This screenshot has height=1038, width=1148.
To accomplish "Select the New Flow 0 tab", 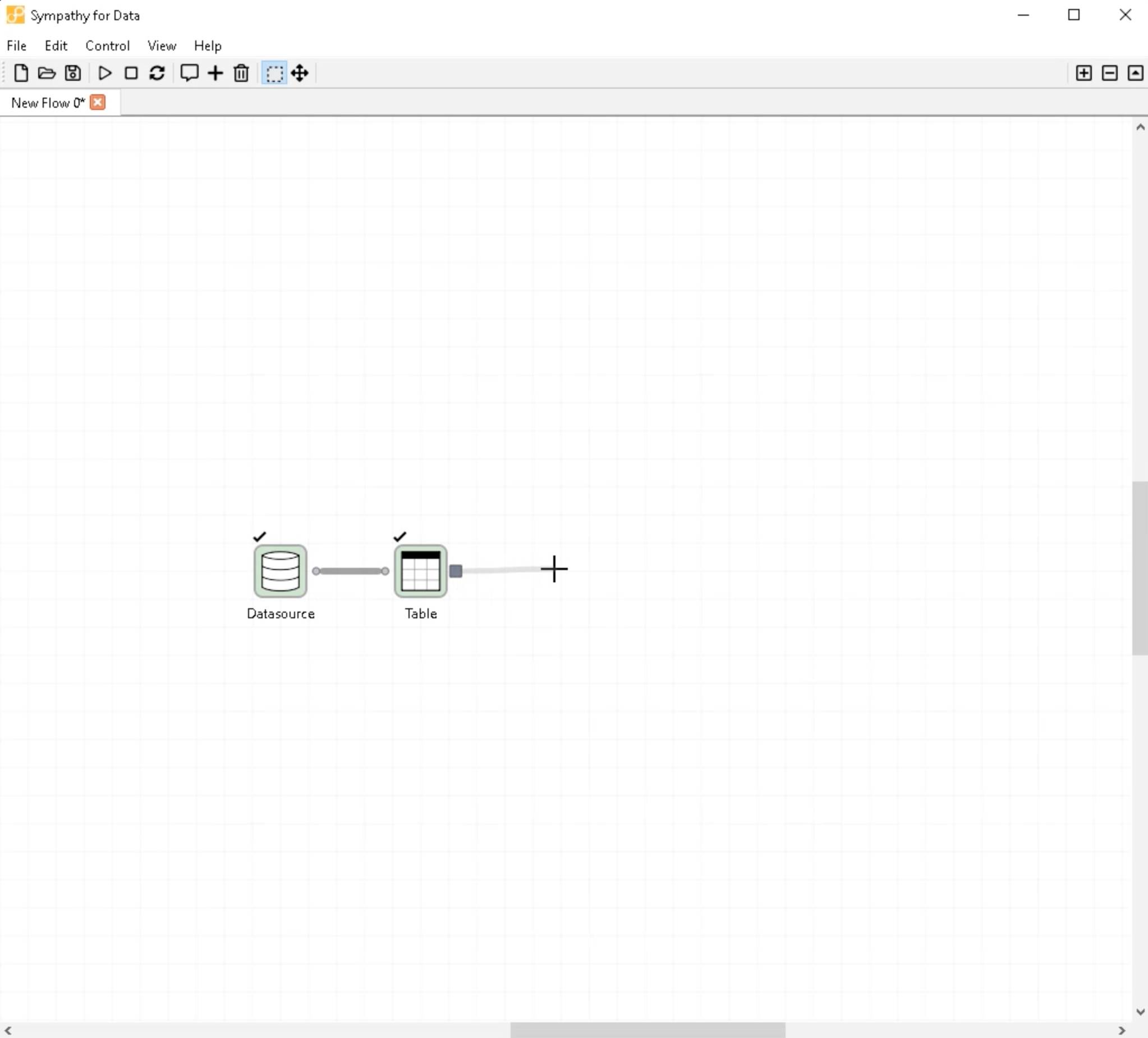I will tap(48, 103).
